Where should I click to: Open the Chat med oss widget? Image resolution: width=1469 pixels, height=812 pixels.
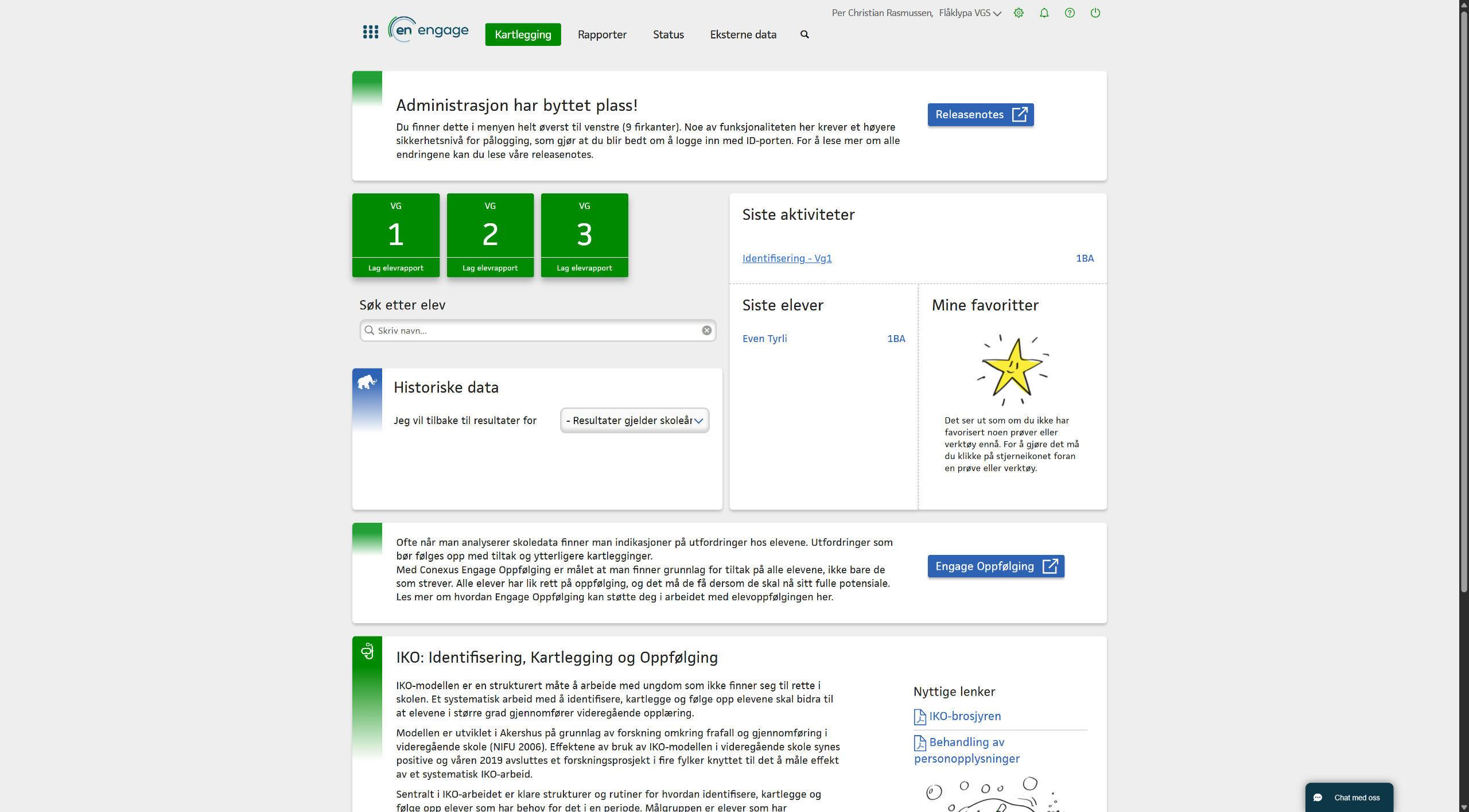click(1348, 797)
